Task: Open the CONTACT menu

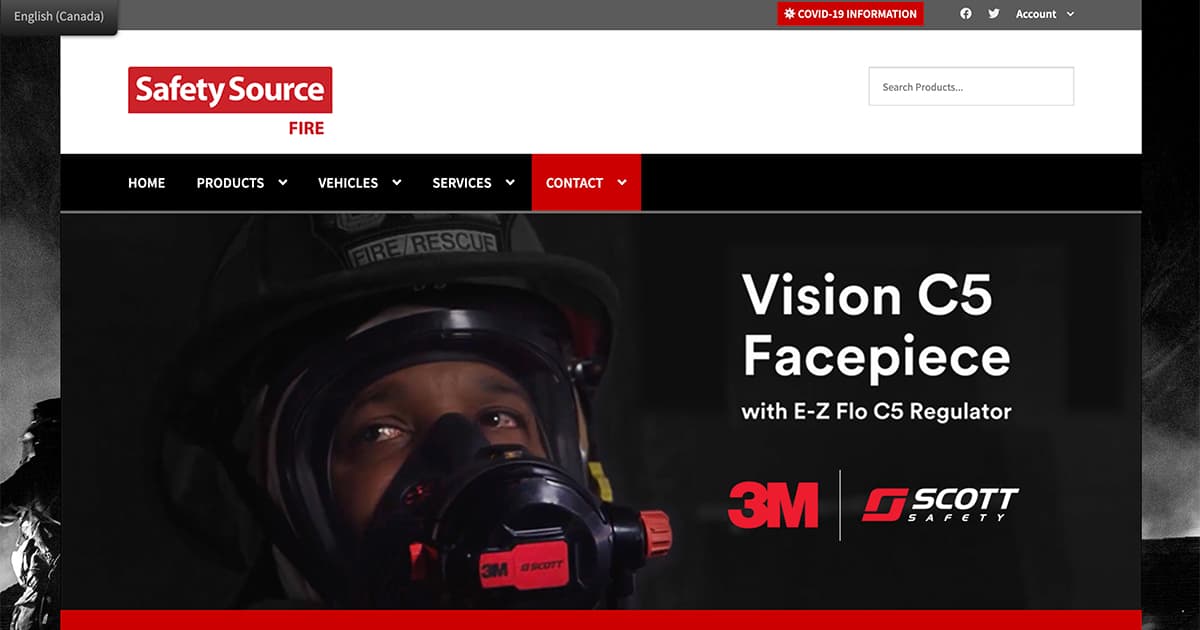Action: point(574,183)
